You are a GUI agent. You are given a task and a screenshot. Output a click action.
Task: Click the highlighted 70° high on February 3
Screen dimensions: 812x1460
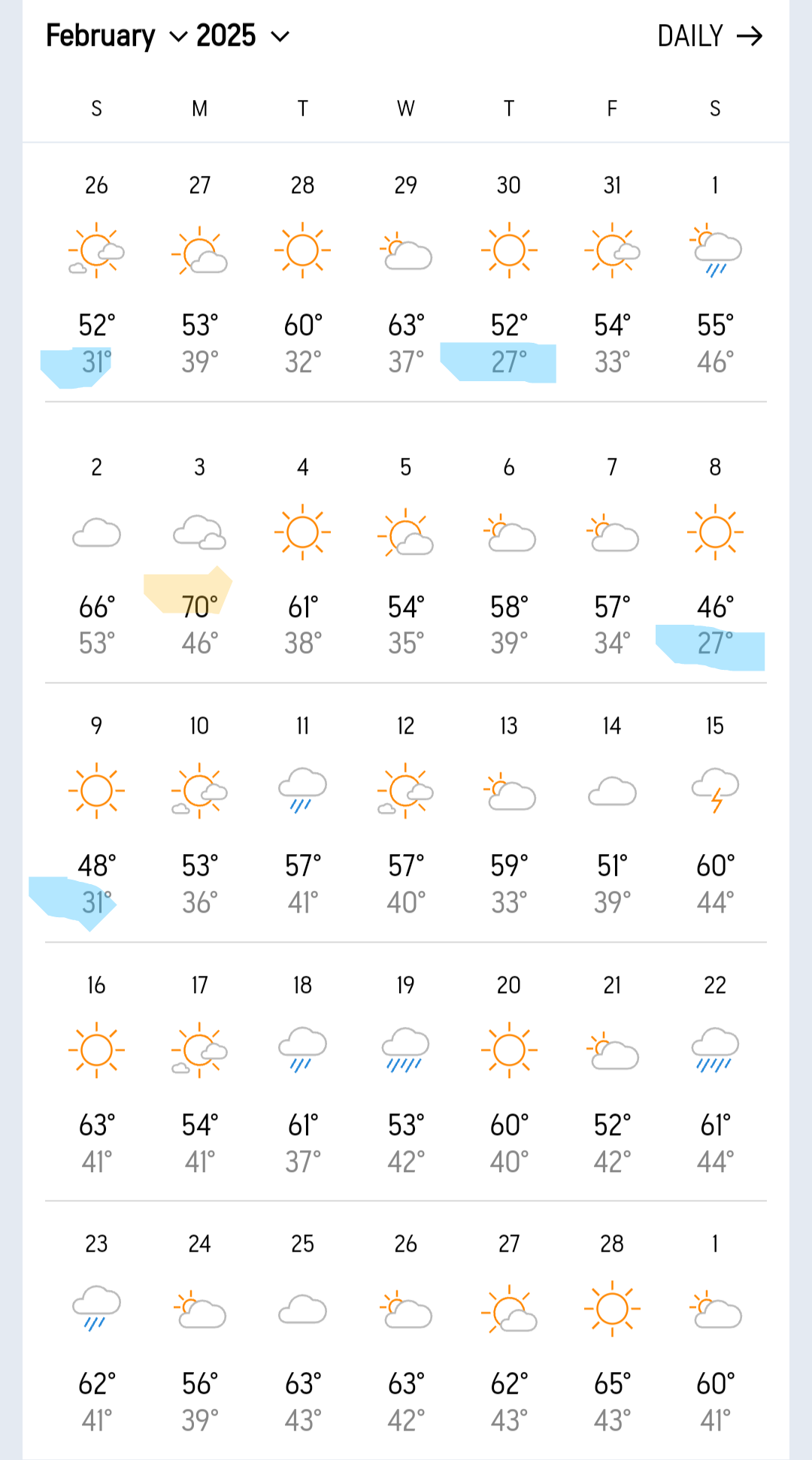(199, 607)
